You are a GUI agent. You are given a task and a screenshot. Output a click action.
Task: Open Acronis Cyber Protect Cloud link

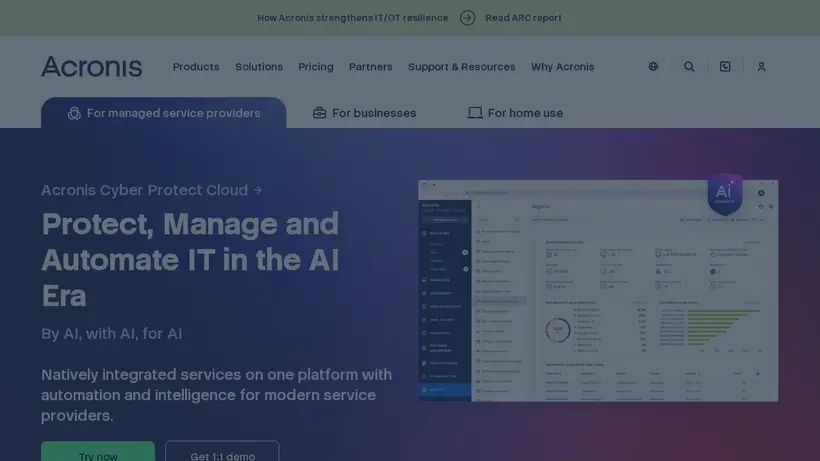click(152, 190)
